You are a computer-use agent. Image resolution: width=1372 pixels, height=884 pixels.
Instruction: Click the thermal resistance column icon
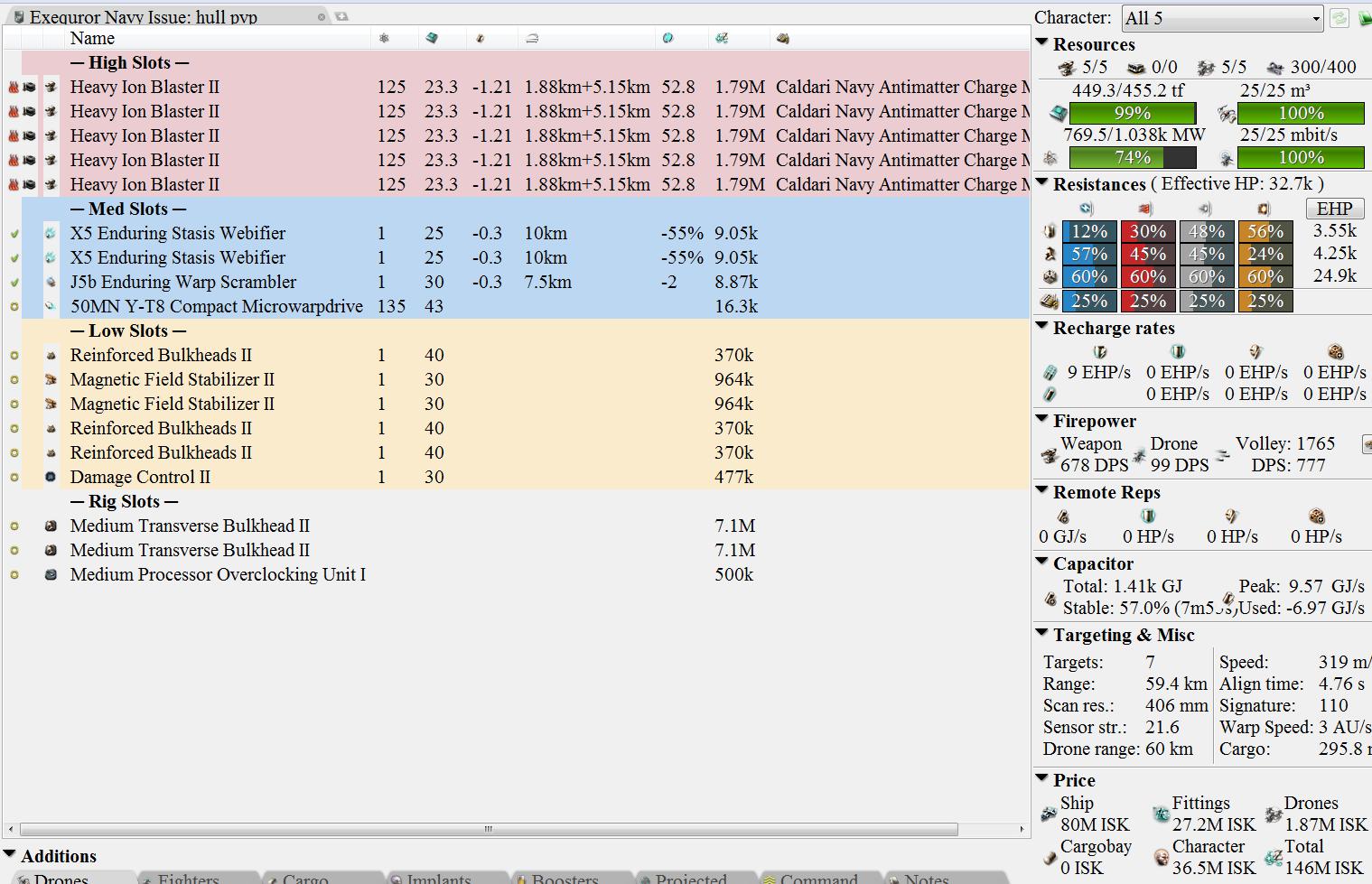(x=1146, y=209)
